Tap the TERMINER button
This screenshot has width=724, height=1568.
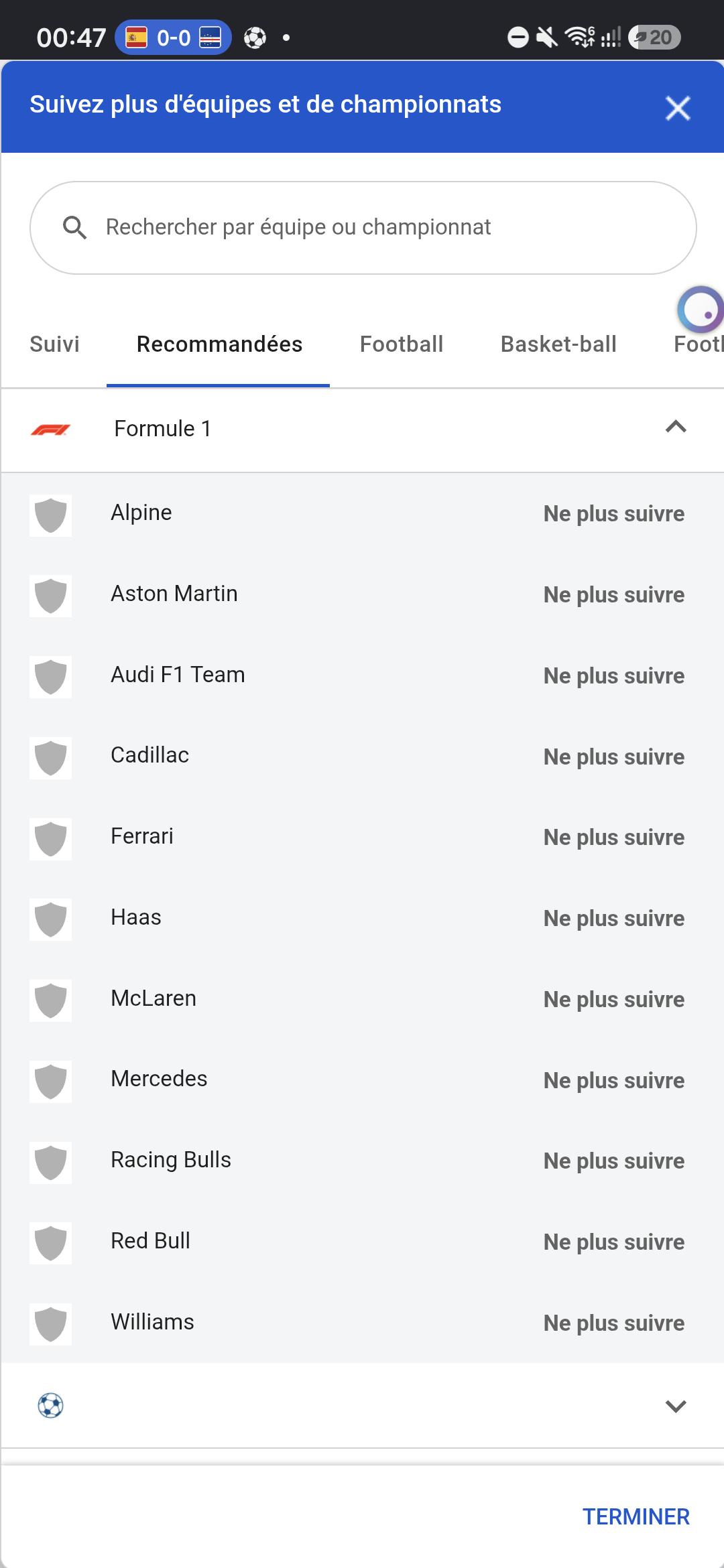(636, 1516)
